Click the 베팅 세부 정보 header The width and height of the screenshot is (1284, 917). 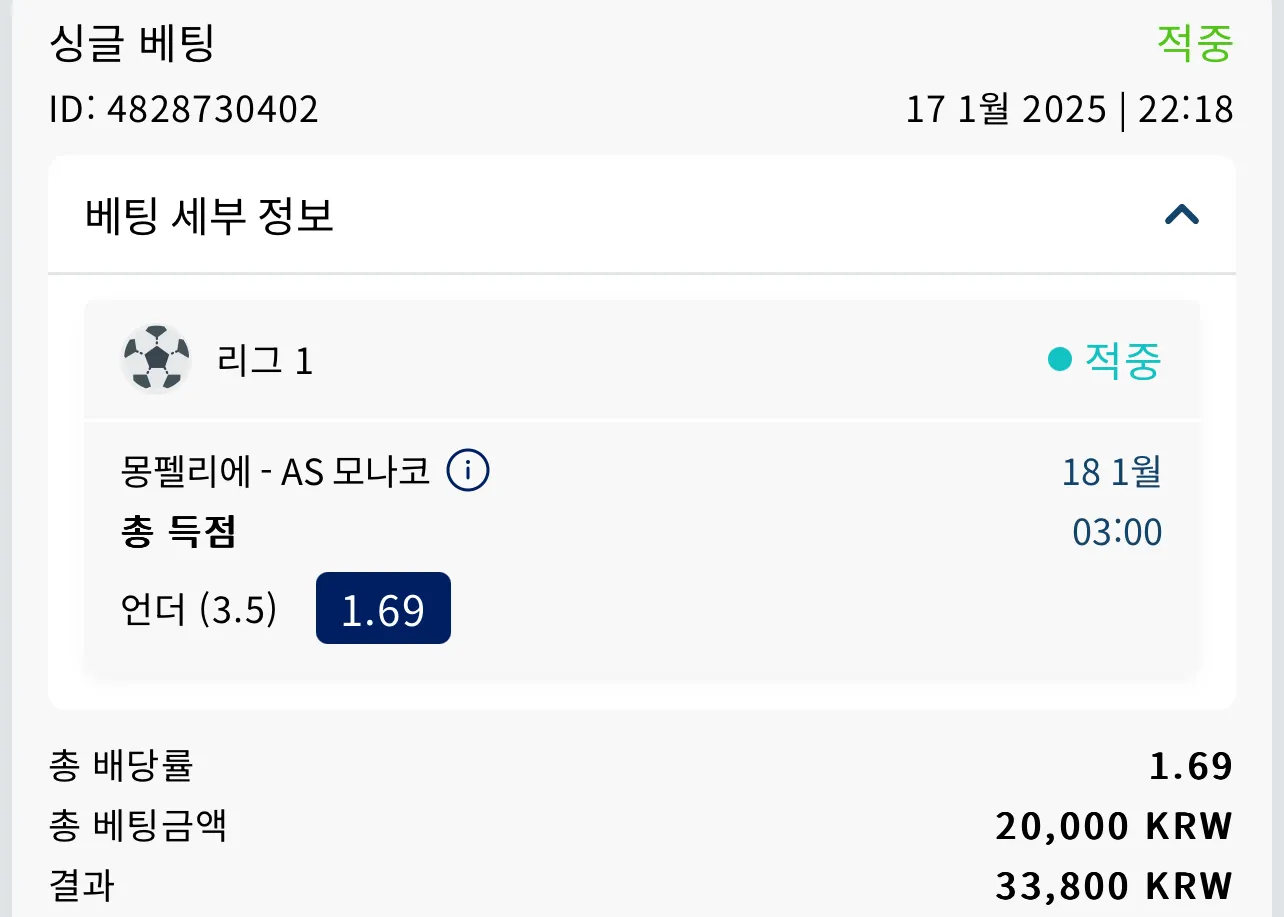point(642,215)
